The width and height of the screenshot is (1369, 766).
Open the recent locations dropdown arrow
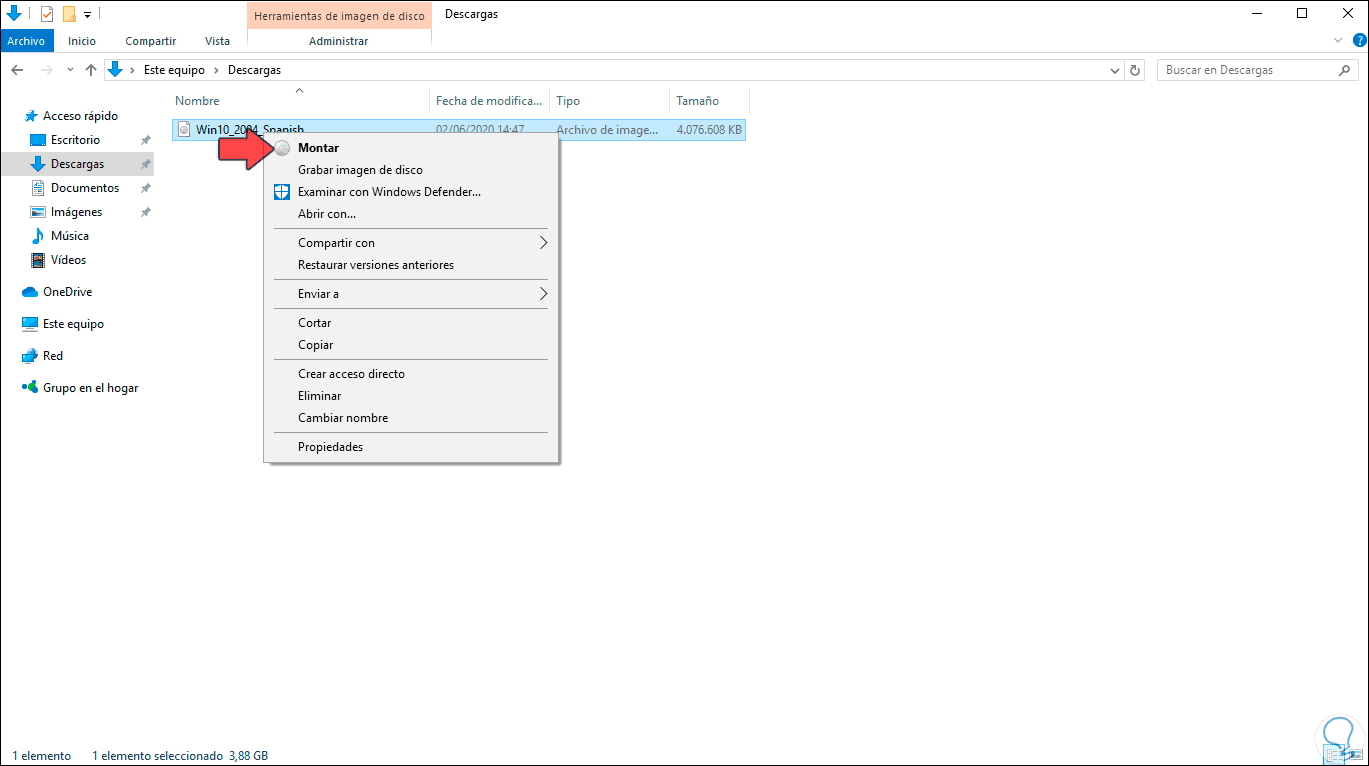click(70, 70)
